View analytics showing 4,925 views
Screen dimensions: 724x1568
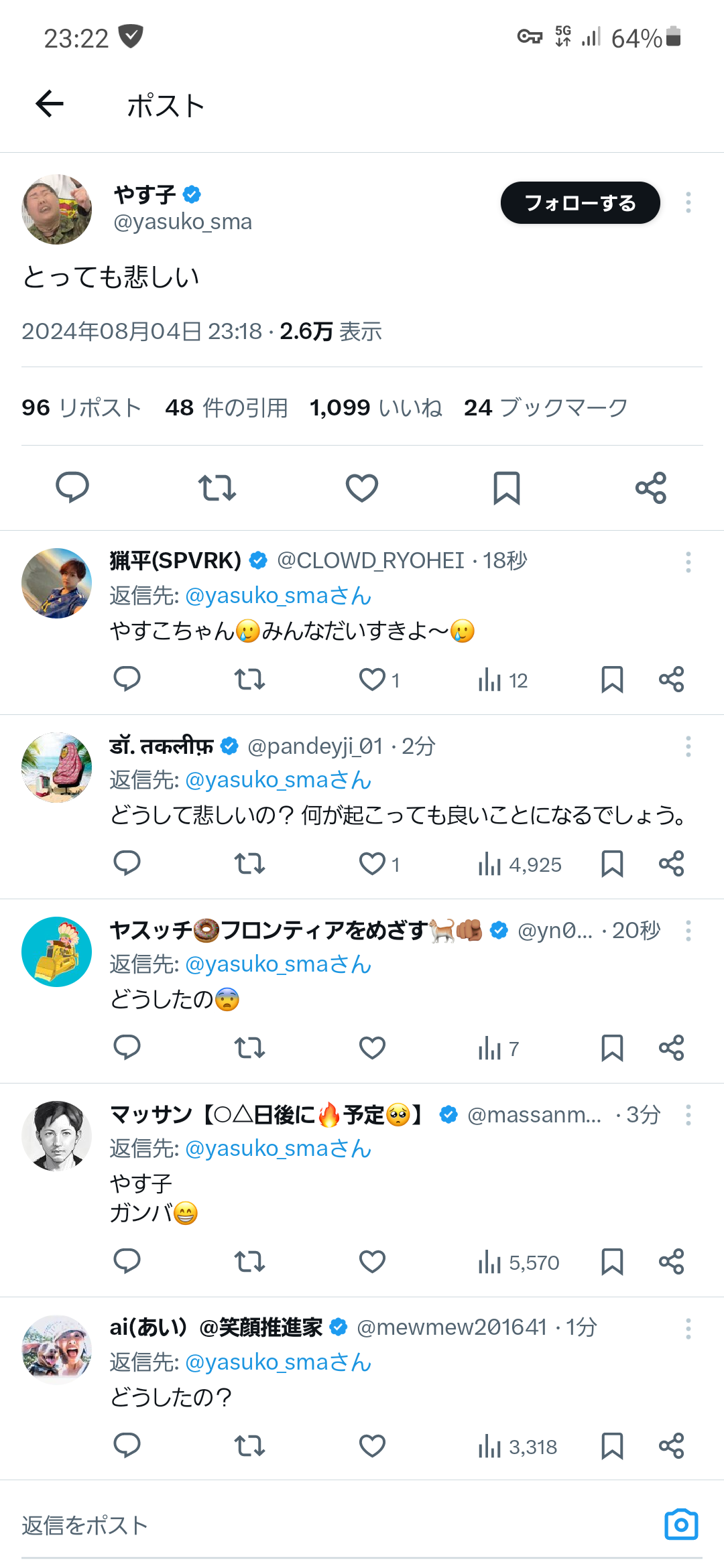tap(520, 864)
